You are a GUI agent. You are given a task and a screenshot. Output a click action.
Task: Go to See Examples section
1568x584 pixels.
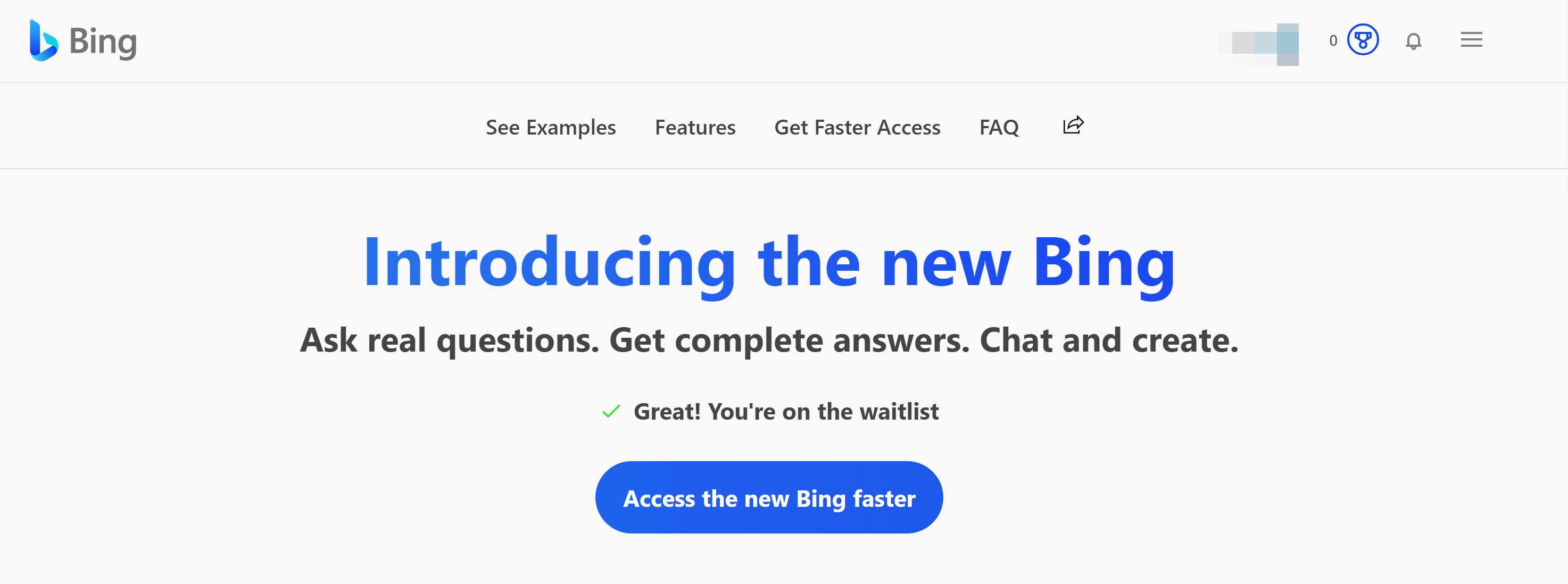point(550,127)
